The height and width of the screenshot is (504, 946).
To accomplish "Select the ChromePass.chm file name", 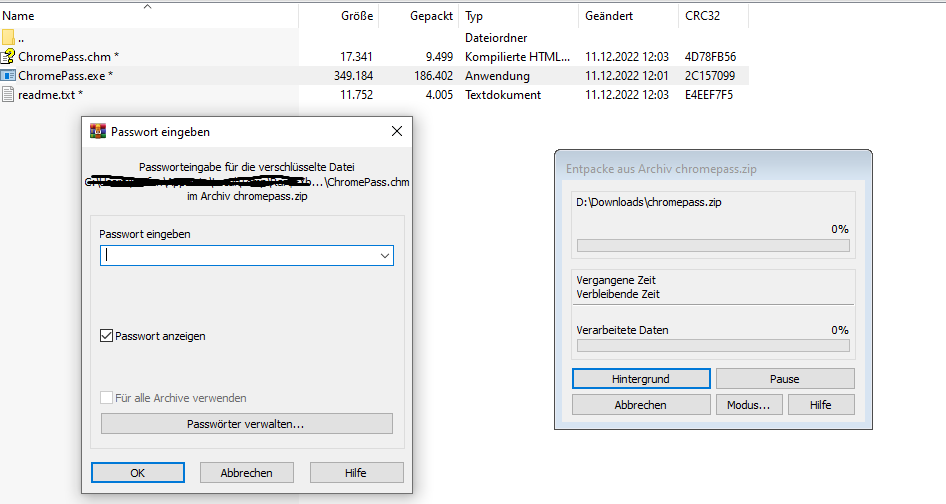I will click(x=68, y=57).
